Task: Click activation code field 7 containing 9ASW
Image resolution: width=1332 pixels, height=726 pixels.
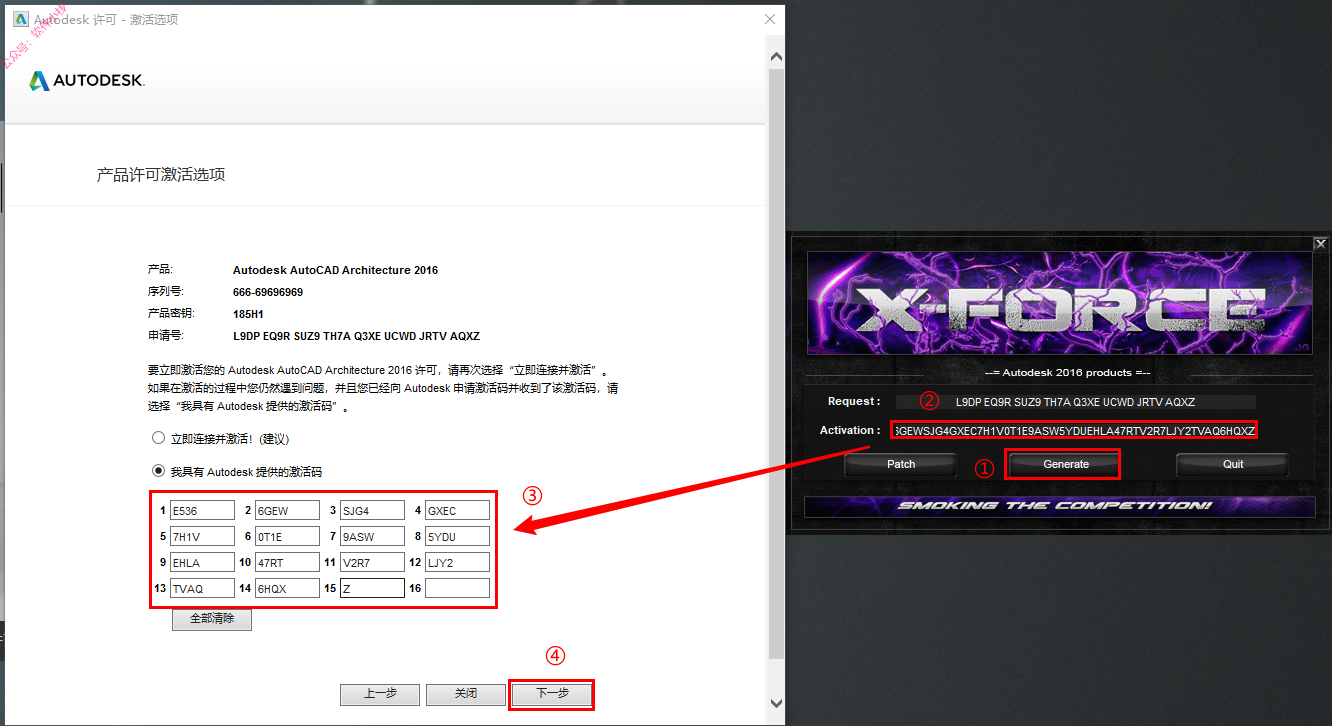Action: click(372, 537)
